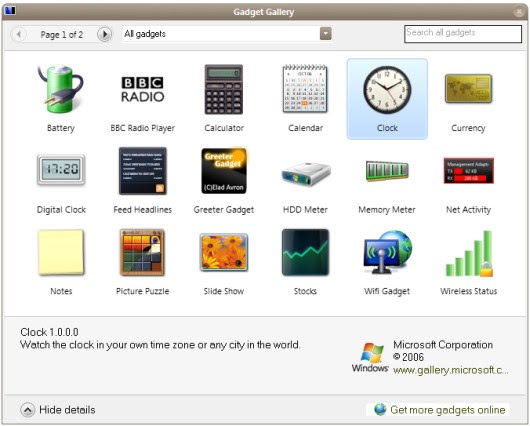Select the Digital Clock gadget icon
530x426 pixels.
click(x=61, y=169)
